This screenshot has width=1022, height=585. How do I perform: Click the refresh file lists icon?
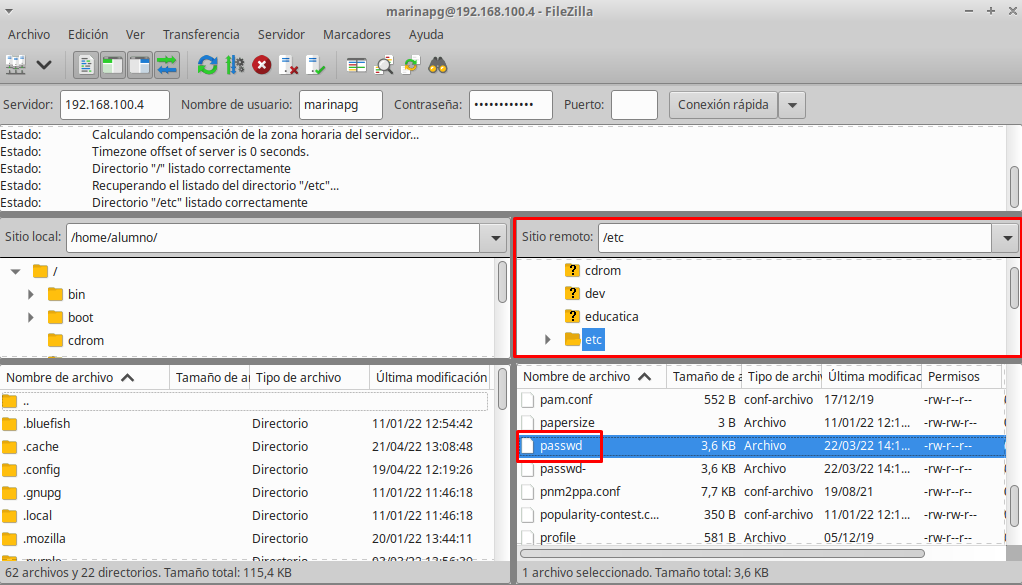tap(207, 65)
